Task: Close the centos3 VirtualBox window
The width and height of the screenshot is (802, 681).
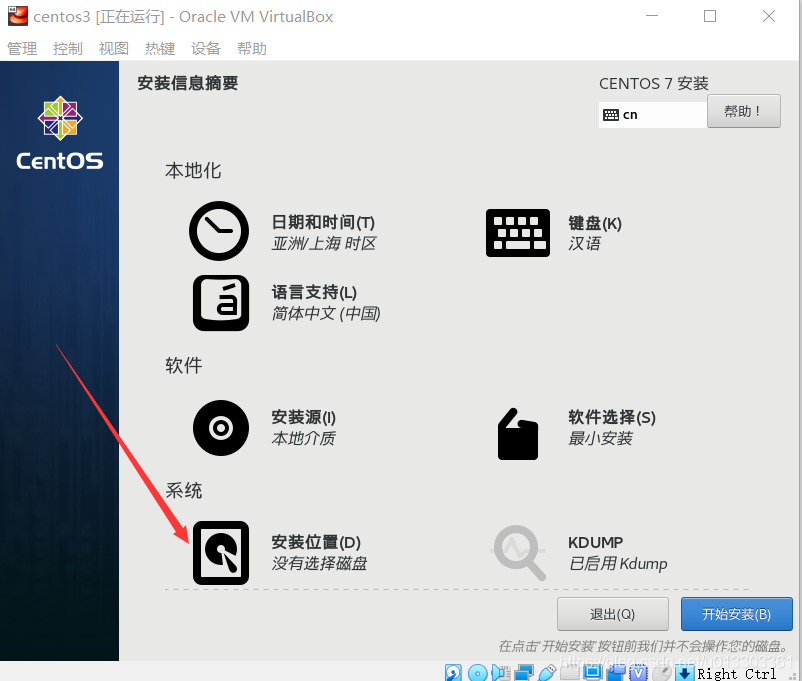Action: (769, 16)
